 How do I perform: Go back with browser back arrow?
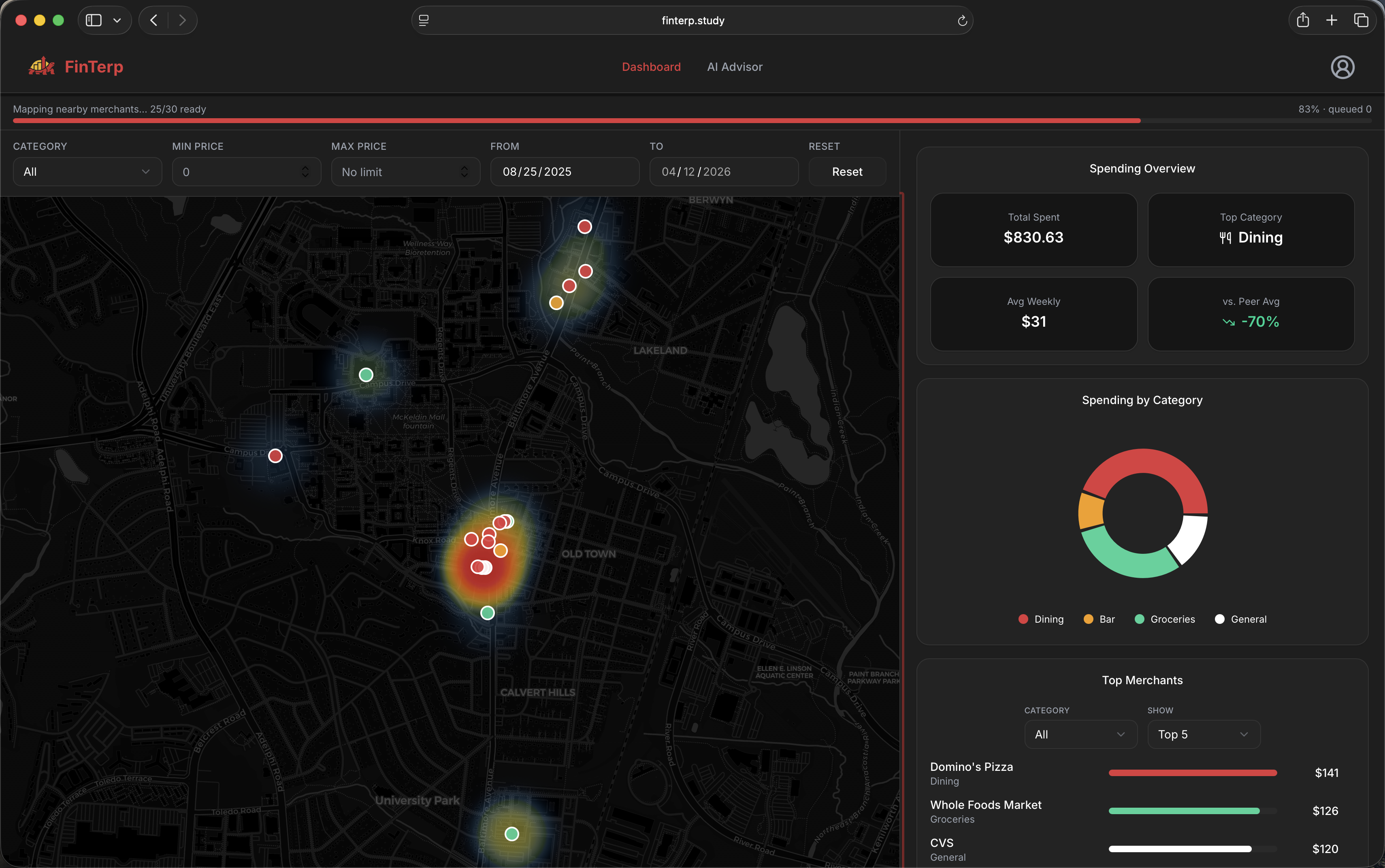click(x=153, y=21)
